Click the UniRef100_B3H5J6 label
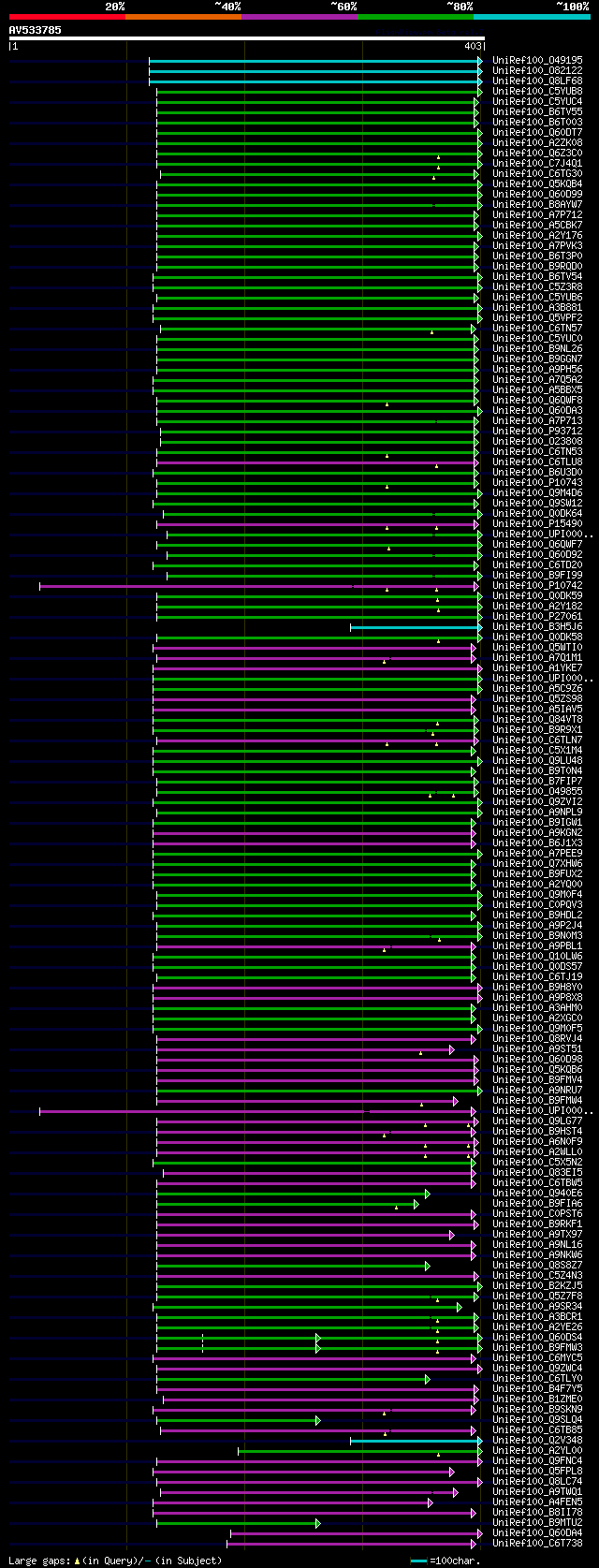This screenshot has width=599, height=1568. click(537, 626)
